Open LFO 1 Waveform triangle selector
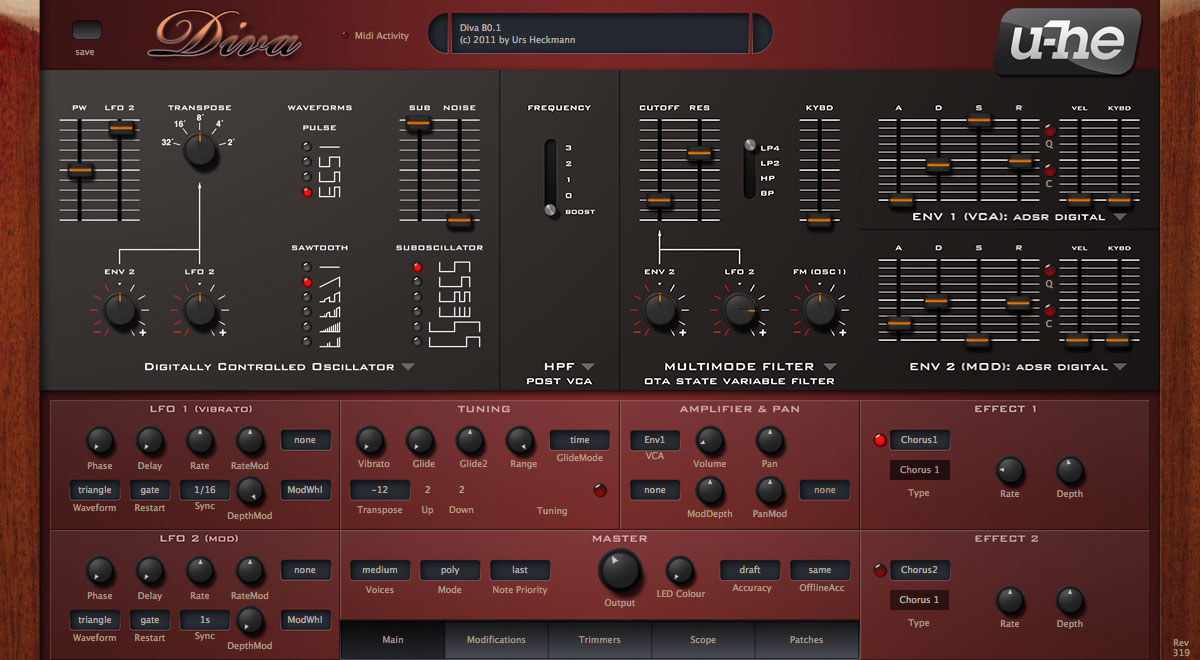The height and width of the screenshot is (660, 1200). coord(95,490)
